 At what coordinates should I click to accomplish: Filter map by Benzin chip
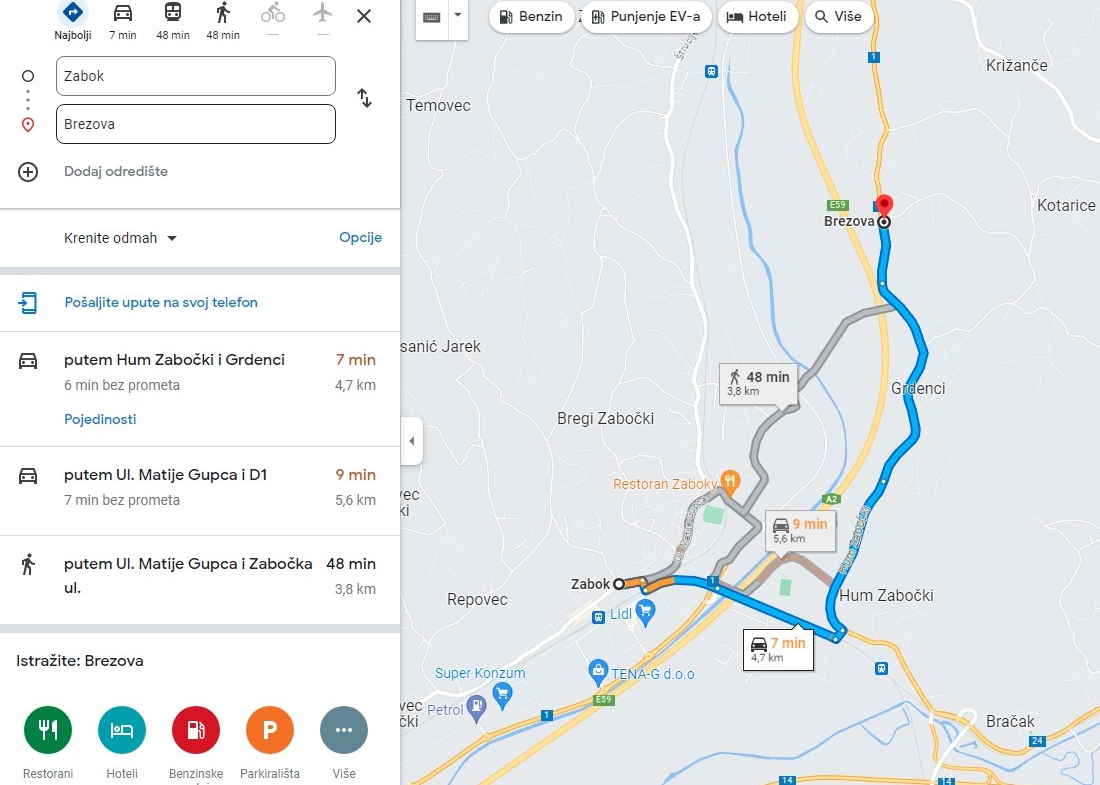coord(531,17)
